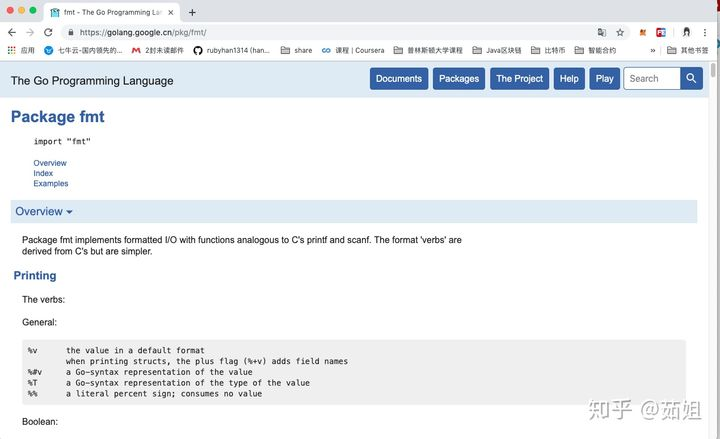
Task: Open the share bookmarks folder
Action: click(296, 50)
